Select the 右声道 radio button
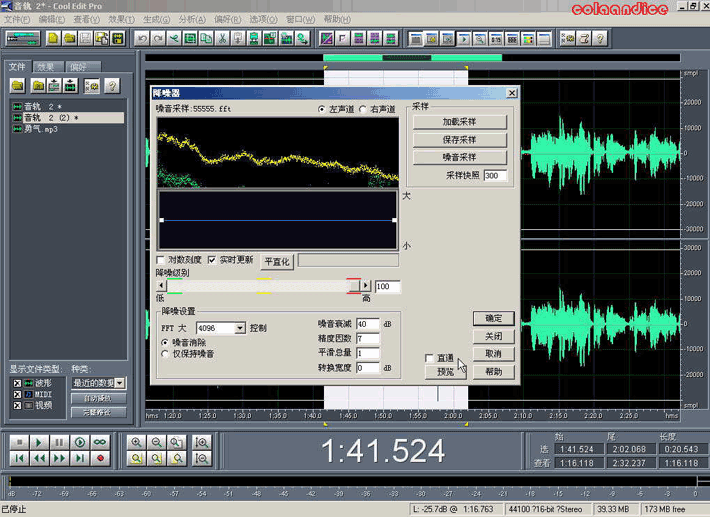 pyautogui.click(x=363, y=109)
